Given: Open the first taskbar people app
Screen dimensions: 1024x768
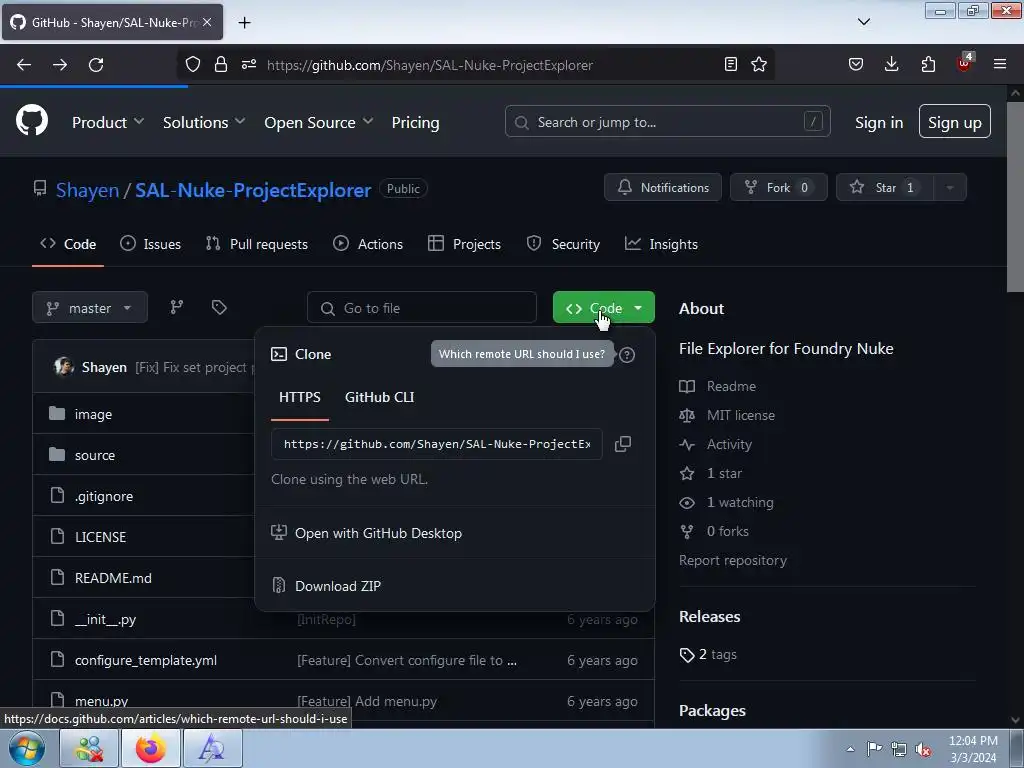Looking at the screenshot, I should (89, 748).
